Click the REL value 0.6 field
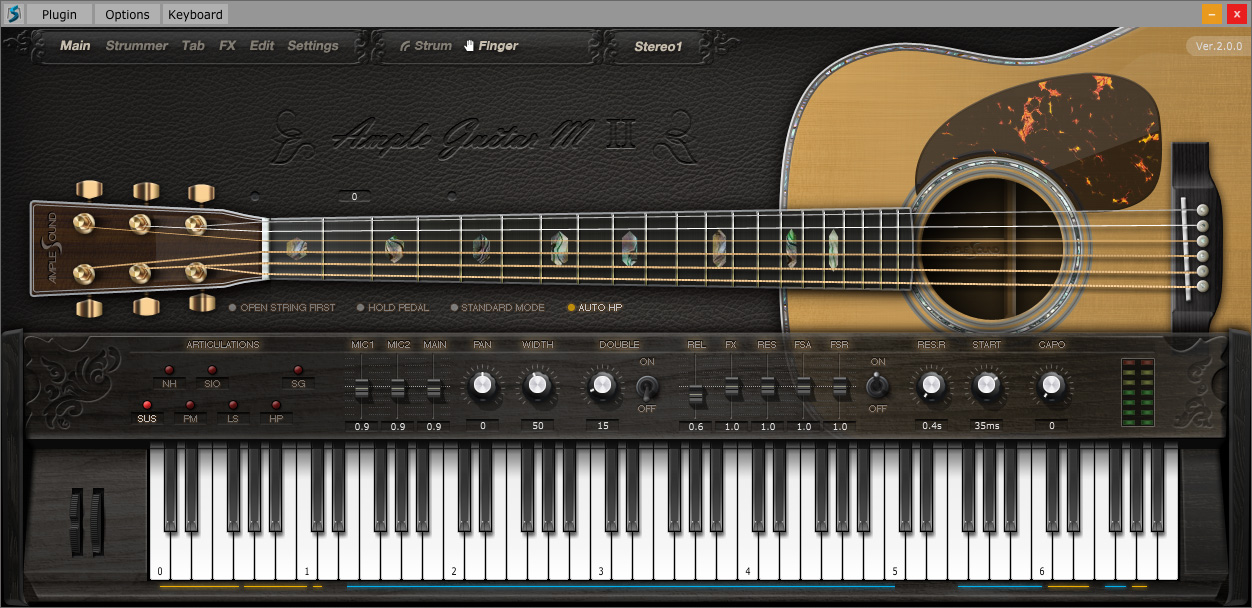This screenshot has width=1252, height=608. [696, 427]
